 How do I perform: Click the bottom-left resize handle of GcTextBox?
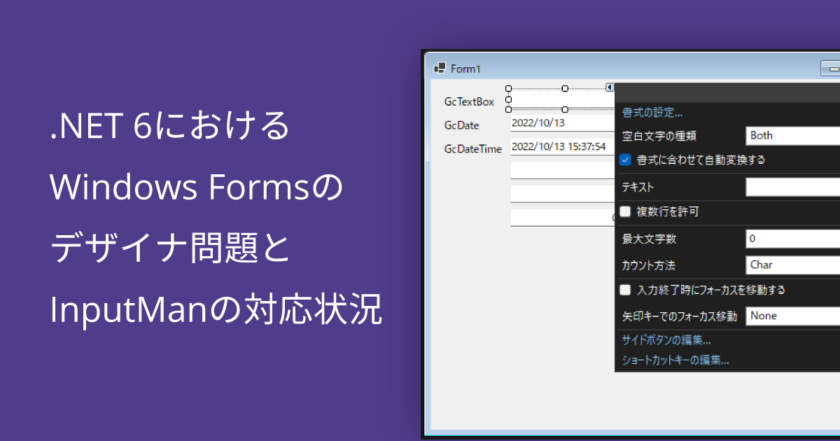click(x=508, y=109)
